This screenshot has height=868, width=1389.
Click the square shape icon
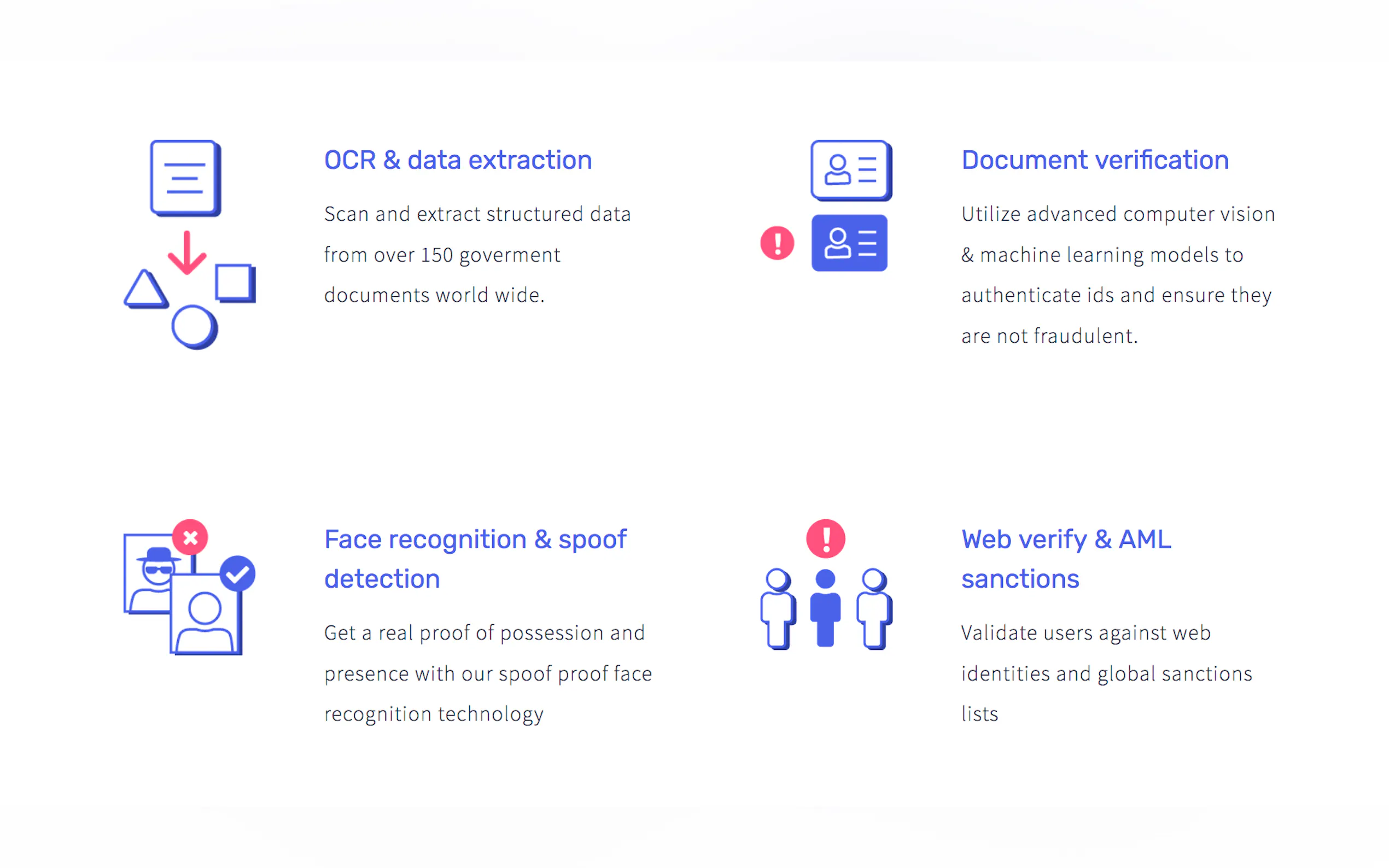235,283
